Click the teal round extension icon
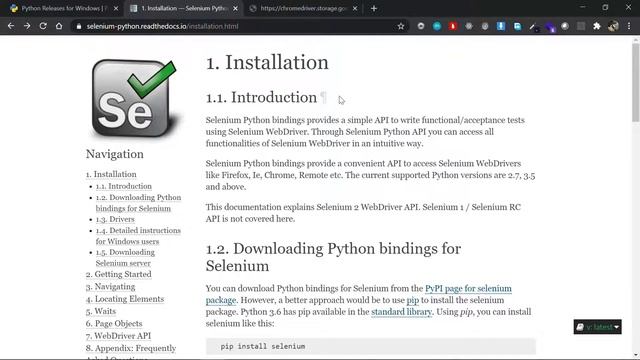This screenshot has height=360, width=640. point(437,26)
